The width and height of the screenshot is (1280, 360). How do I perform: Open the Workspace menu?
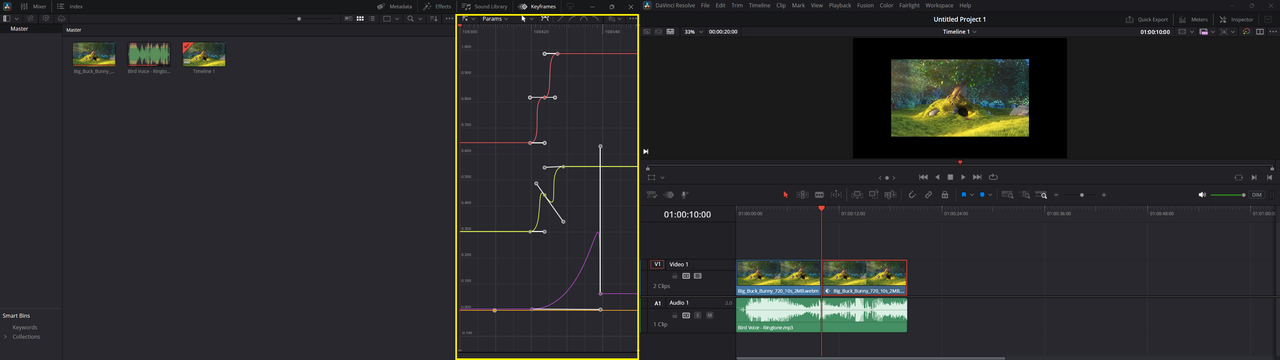[939, 6]
